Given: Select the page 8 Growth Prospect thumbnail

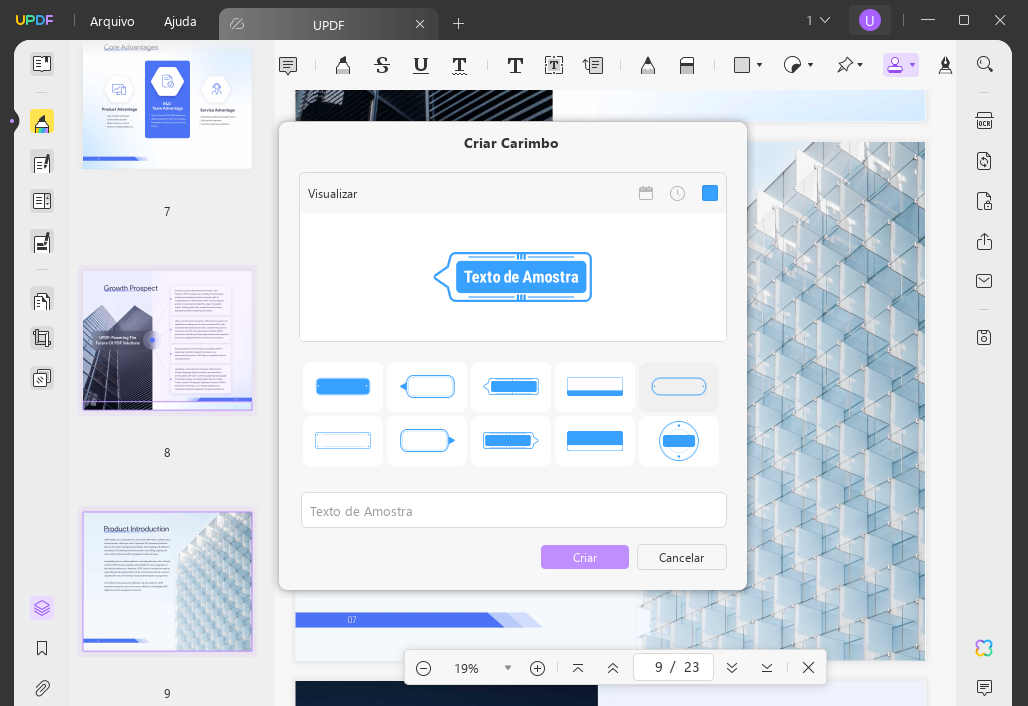Looking at the screenshot, I should (167, 340).
